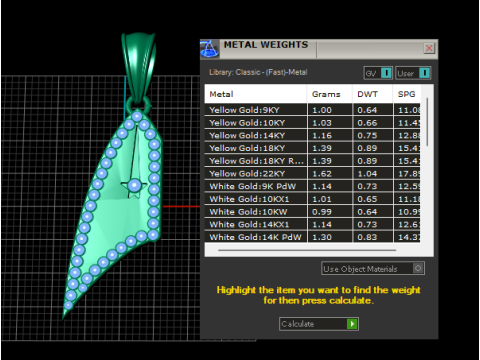Select the Yellow Gold:10KY row
Viewport: 480px width, 360px height.
pyautogui.click(x=312, y=123)
